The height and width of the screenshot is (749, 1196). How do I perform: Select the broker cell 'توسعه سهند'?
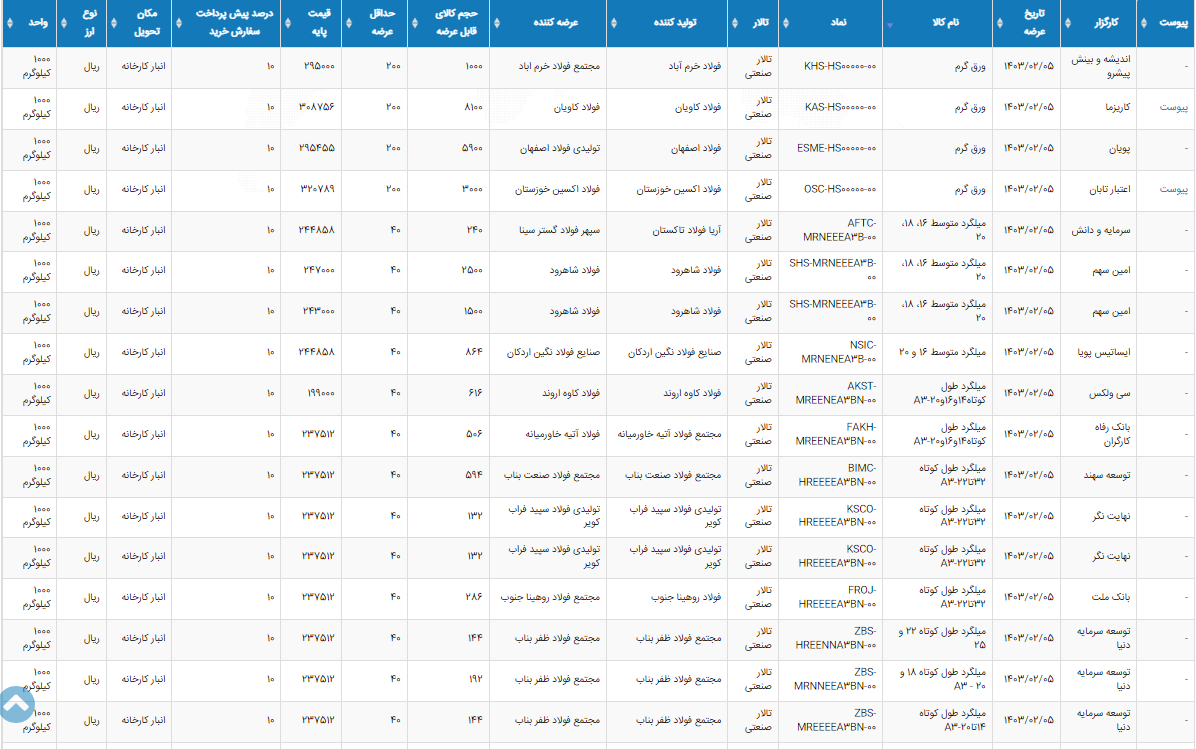tap(1107, 475)
